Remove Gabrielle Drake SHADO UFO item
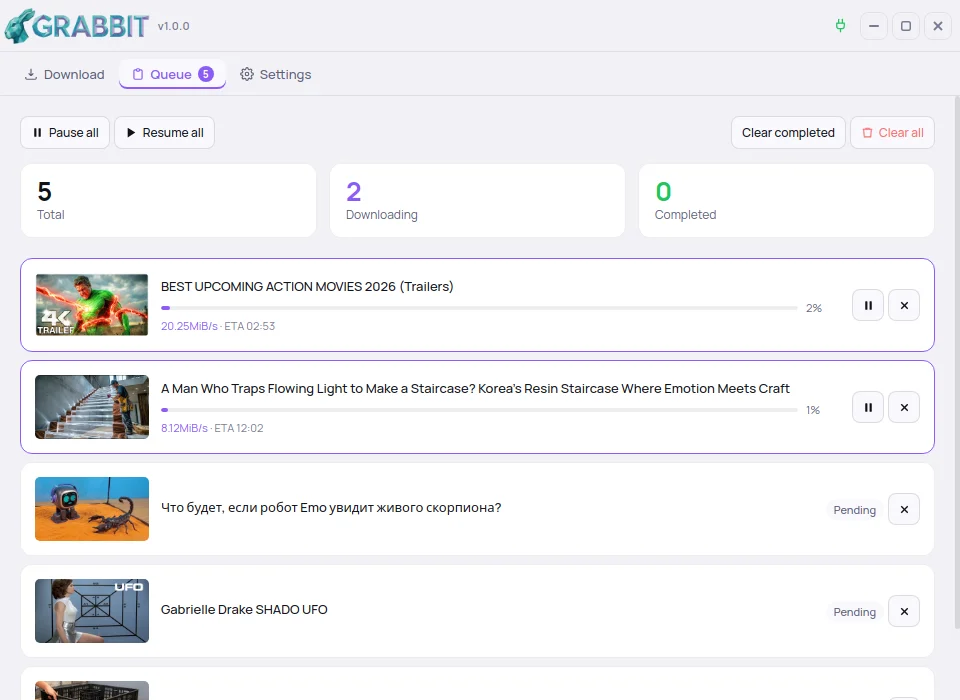This screenshot has height=700, width=960. coord(904,611)
